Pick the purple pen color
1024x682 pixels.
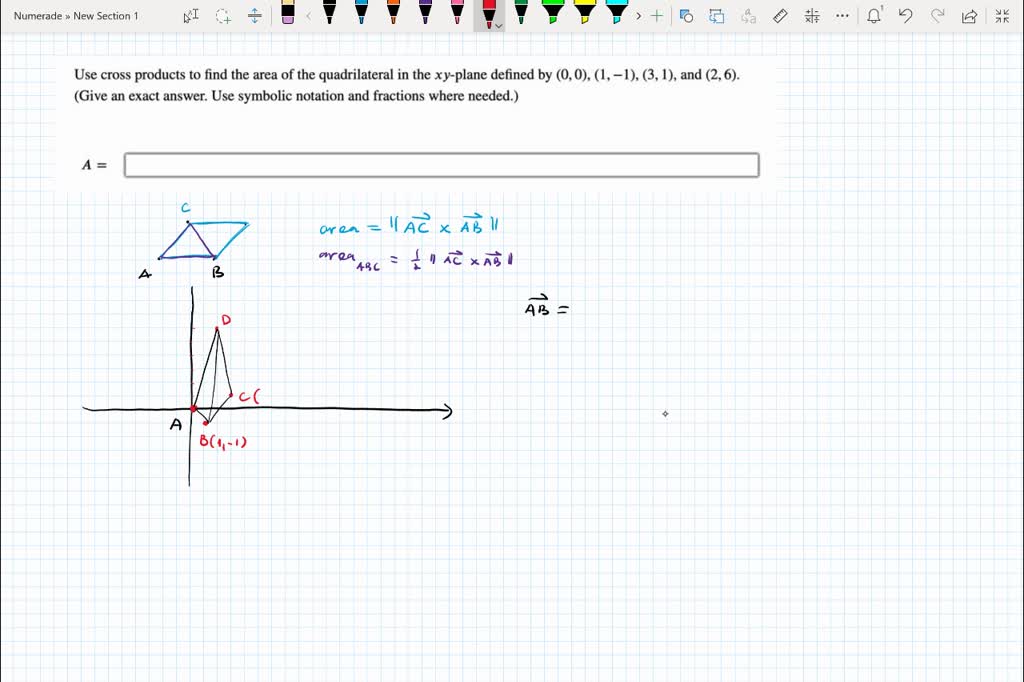click(425, 15)
